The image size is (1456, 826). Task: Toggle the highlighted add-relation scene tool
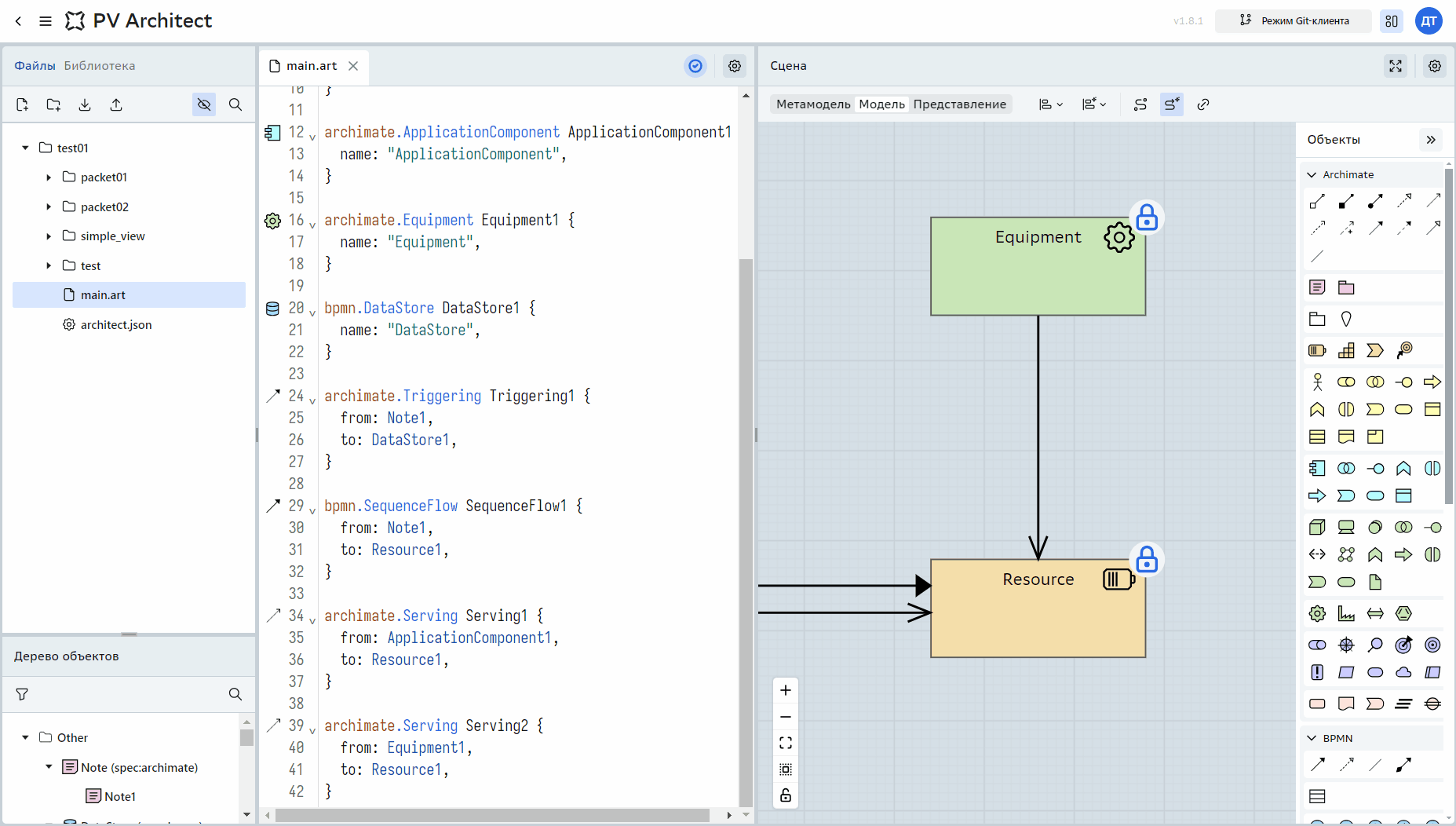(x=1172, y=104)
